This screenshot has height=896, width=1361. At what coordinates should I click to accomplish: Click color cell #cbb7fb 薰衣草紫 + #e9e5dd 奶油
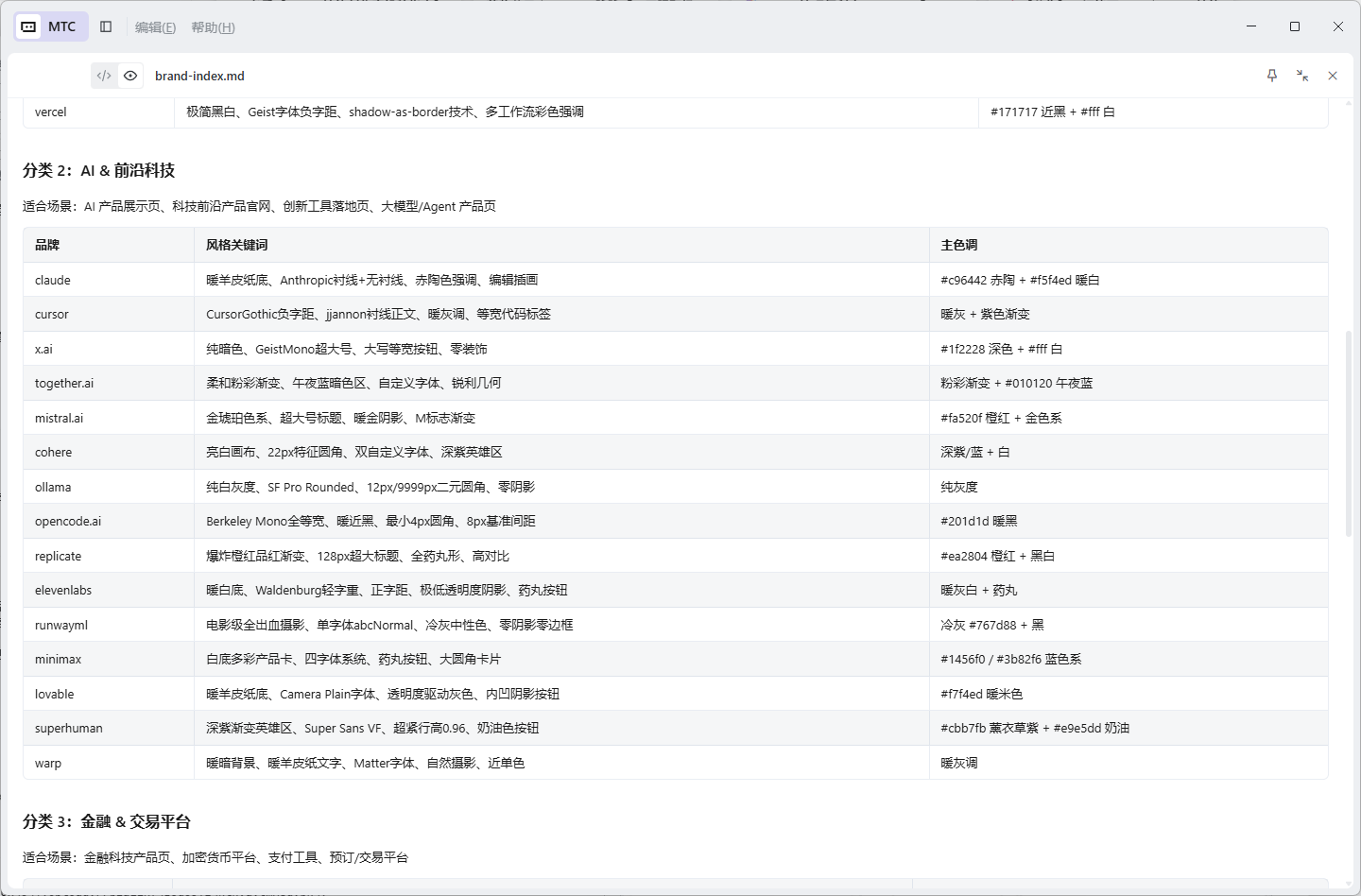(x=1128, y=728)
